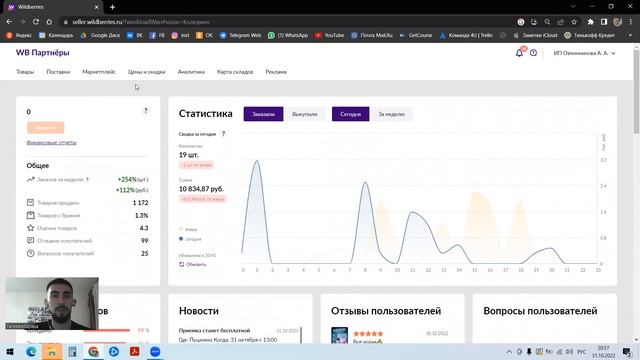
Task: Click the Товаров продано icon
Action: point(30,202)
